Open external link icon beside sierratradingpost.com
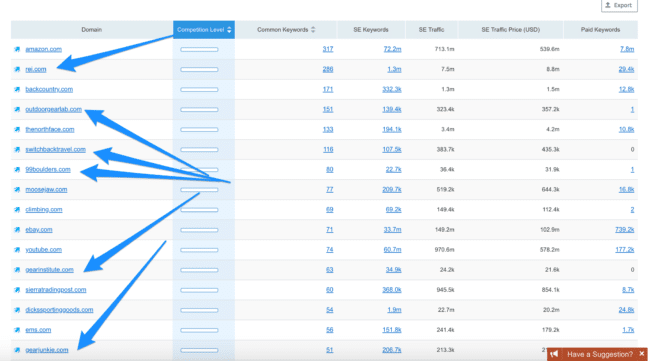The image size is (650, 361). pos(17,290)
